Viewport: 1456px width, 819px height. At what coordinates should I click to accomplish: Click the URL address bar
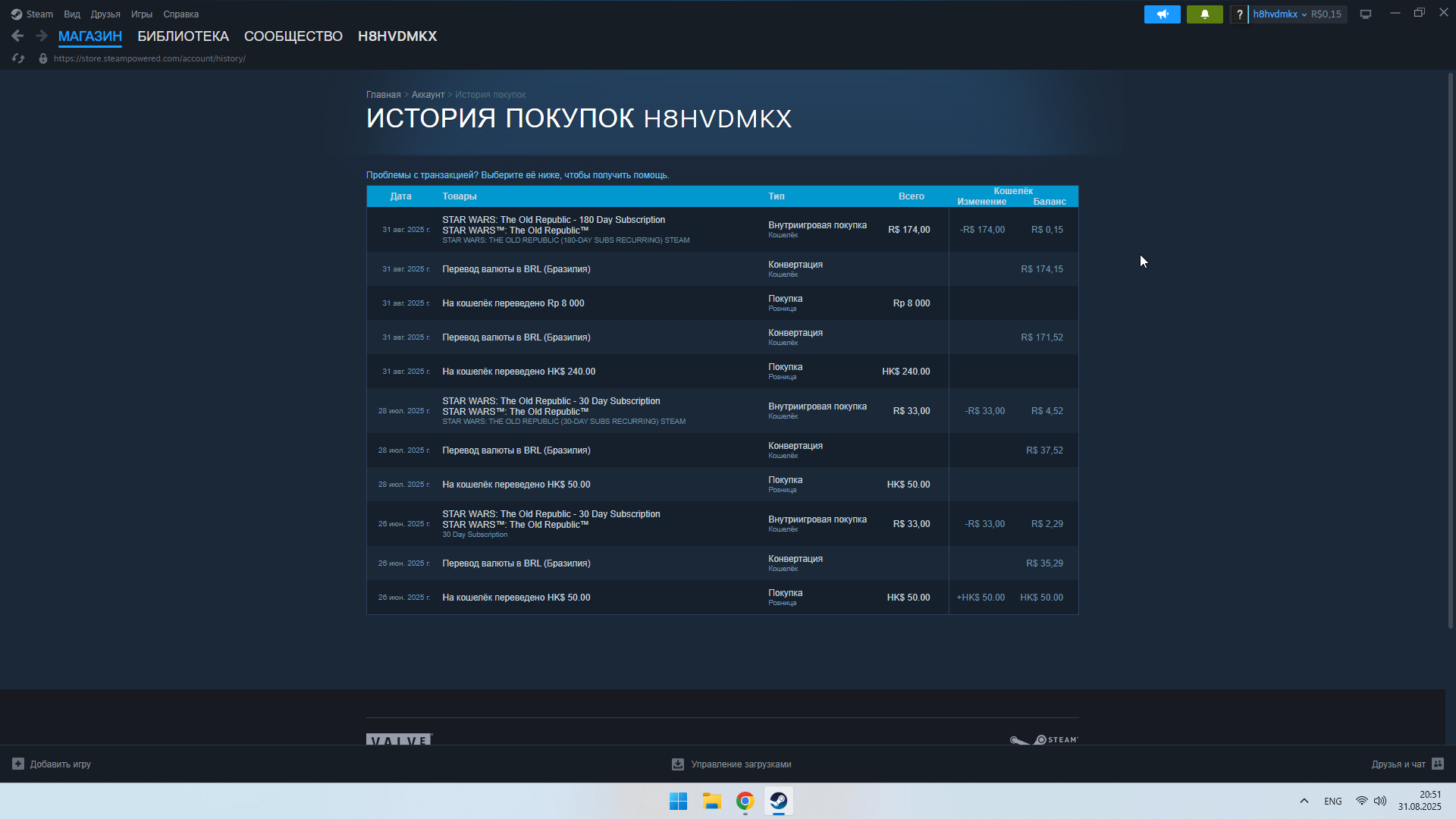(x=149, y=58)
